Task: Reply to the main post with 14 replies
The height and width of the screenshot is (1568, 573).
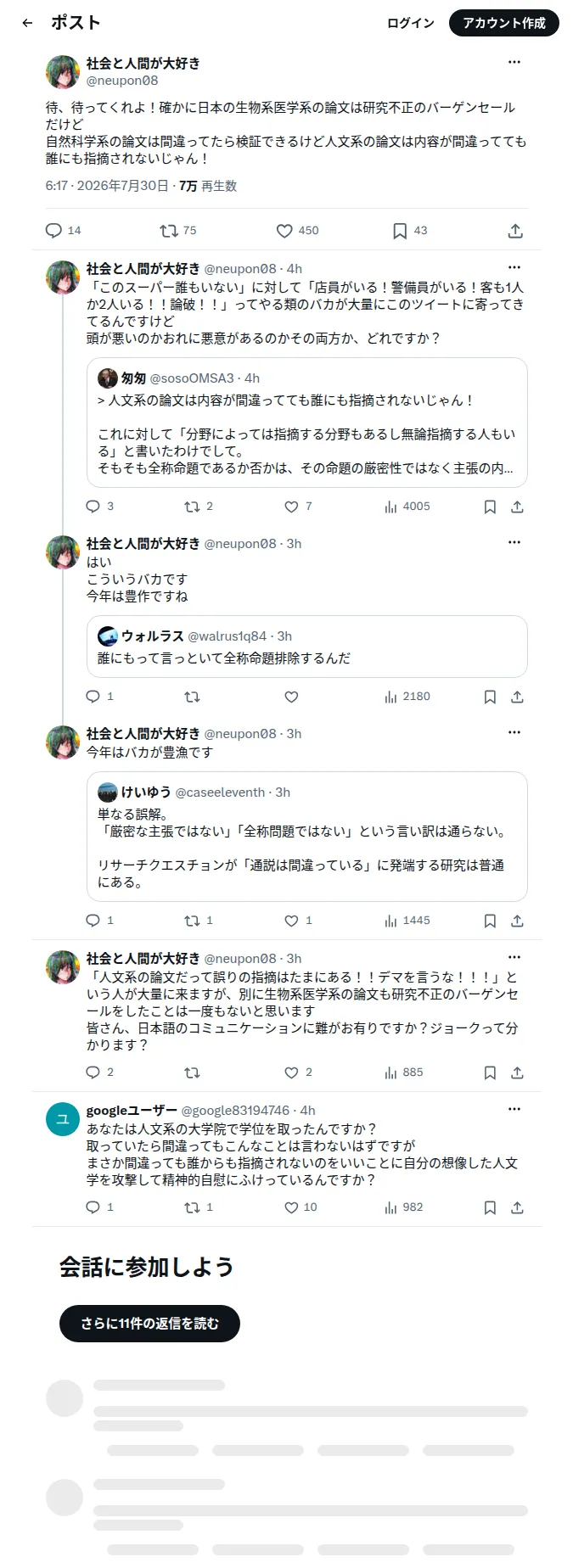Action: (63, 231)
